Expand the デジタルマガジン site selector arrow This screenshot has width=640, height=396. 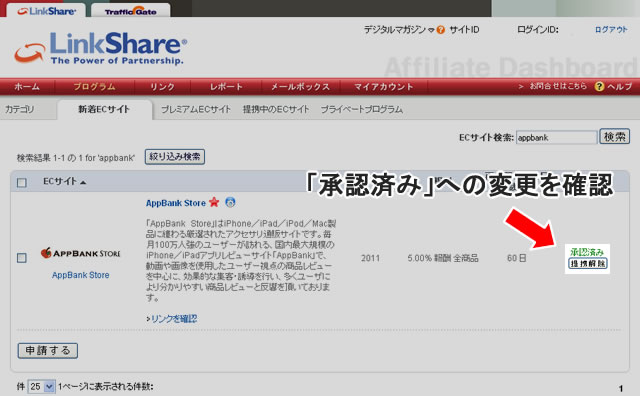click(431, 30)
